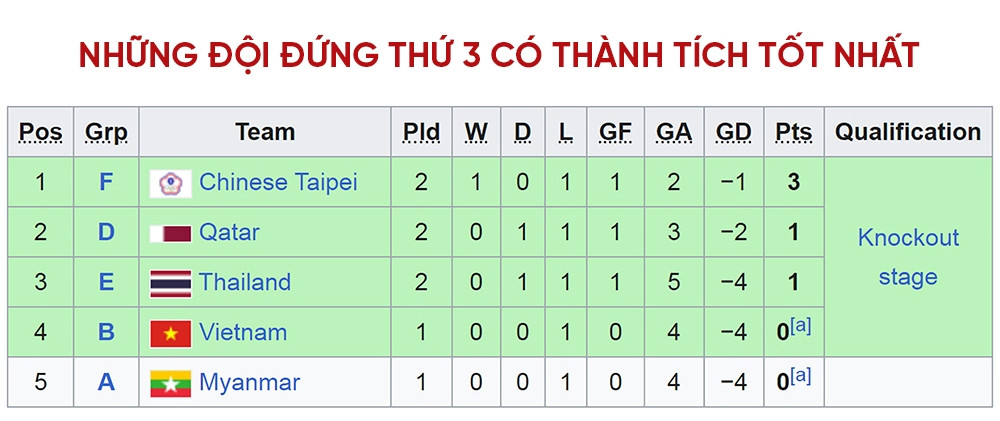The width and height of the screenshot is (1000, 421).
Task: Open the Myanmar team link
Action: coord(249,382)
